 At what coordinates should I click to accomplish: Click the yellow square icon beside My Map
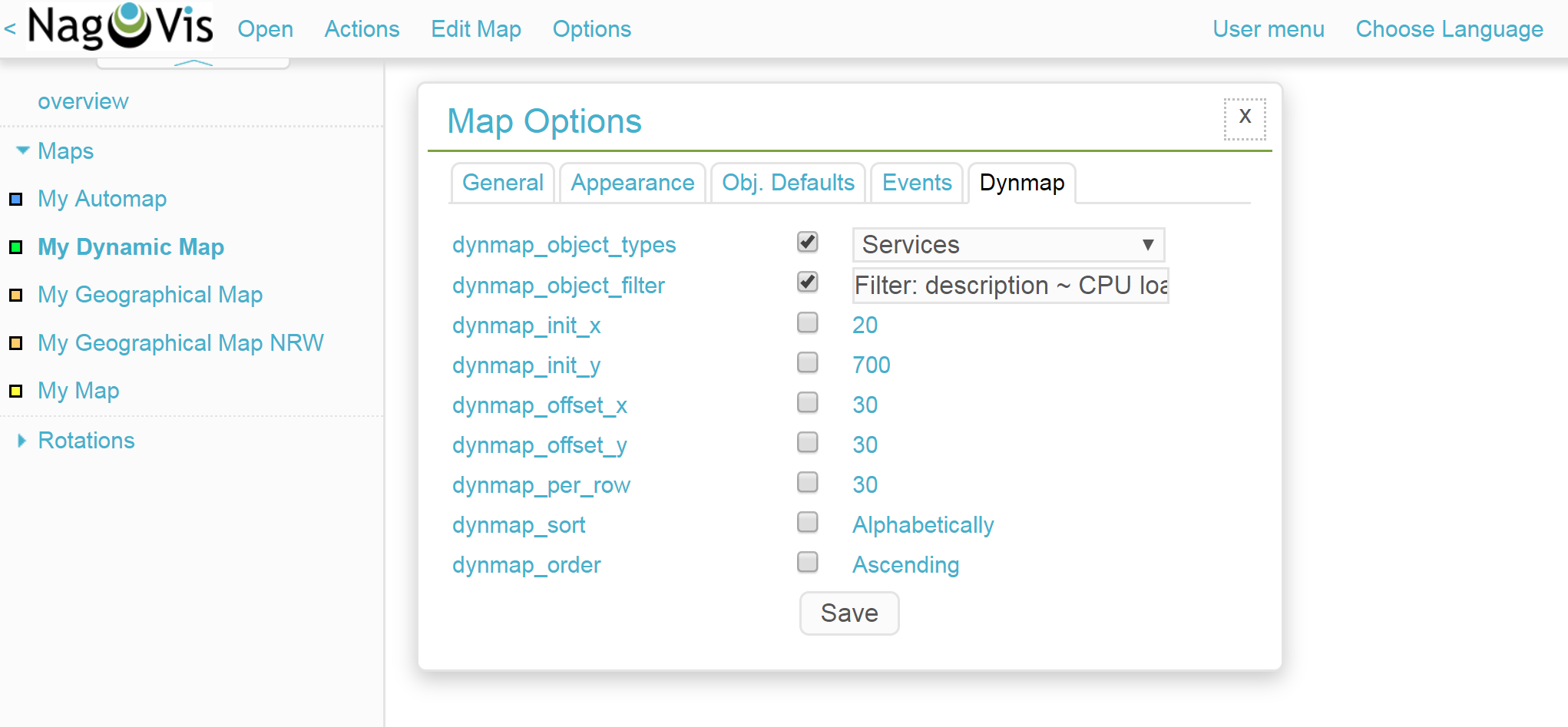coord(16,391)
